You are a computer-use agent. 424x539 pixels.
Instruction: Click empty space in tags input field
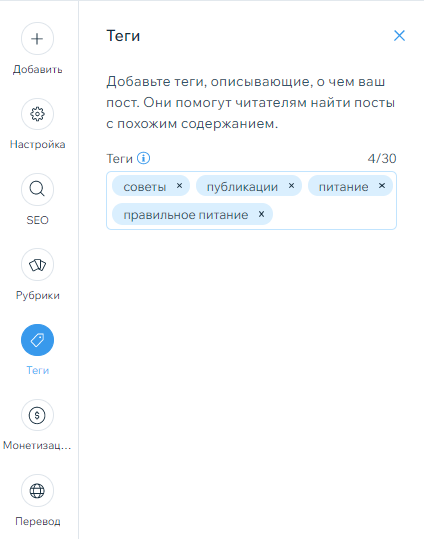click(334, 214)
